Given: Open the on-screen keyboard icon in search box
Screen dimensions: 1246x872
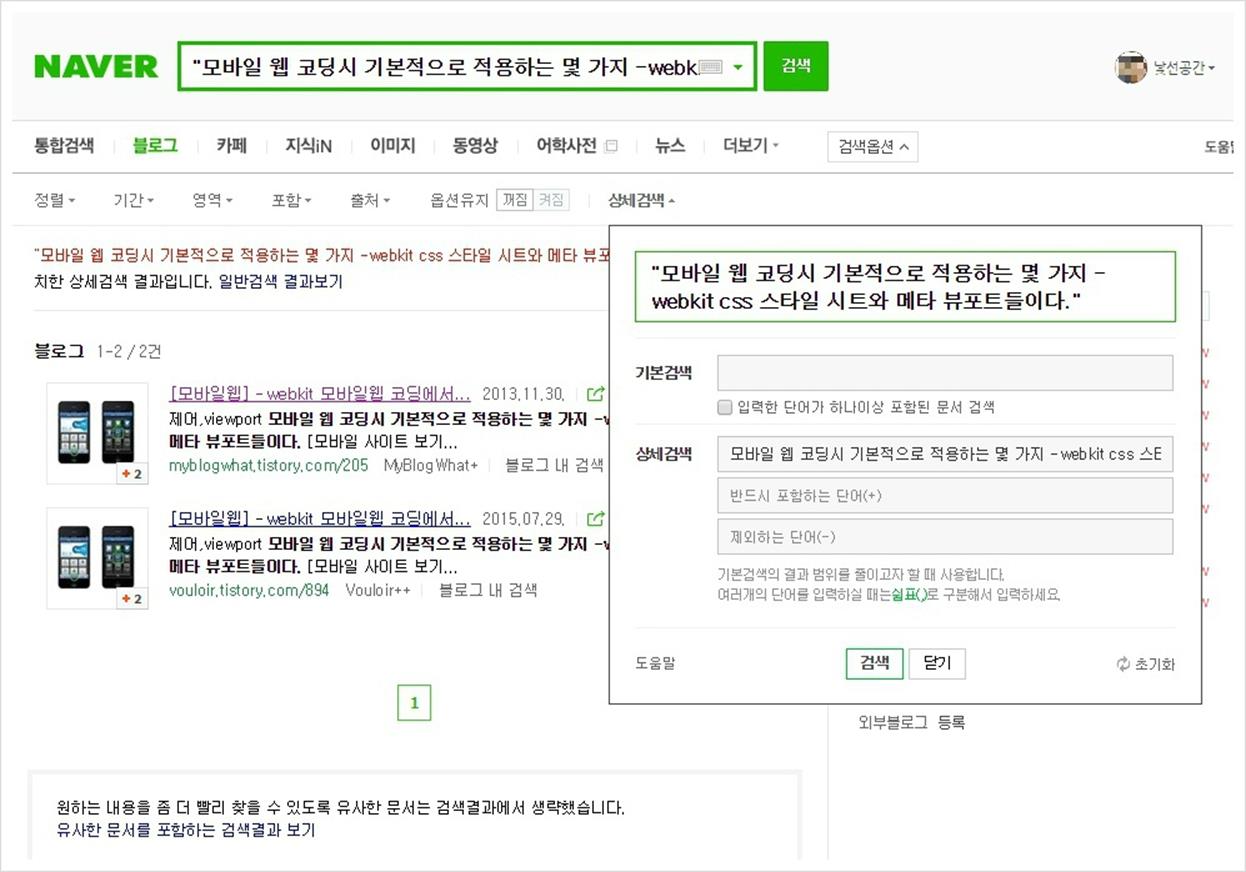Looking at the screenshot, I should pos(710,68).
